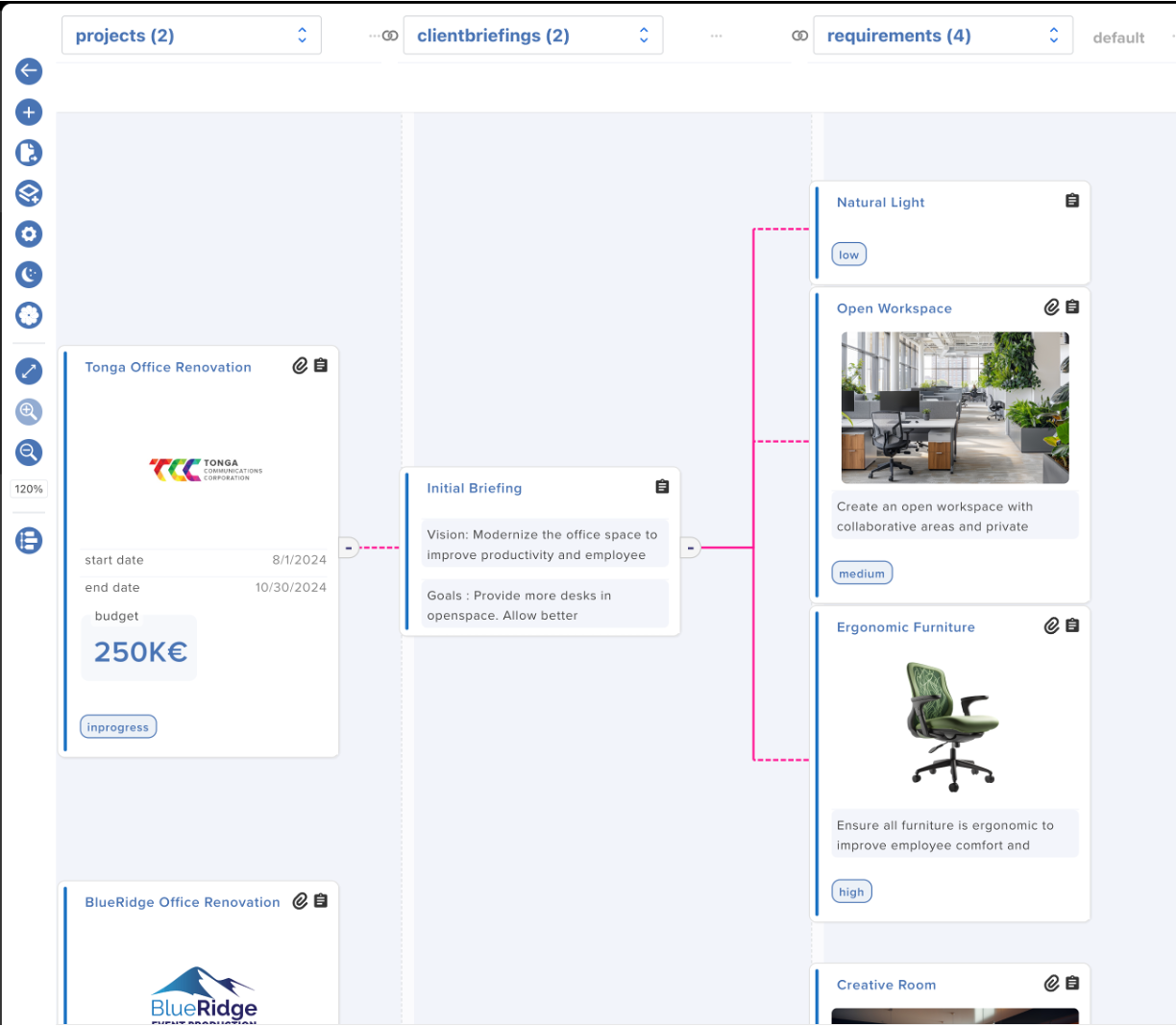Screen dimensions: 1176x1026
Task: Open the requirements (4) dropdown
Action: pyautogui.click(x=943, y=36)
